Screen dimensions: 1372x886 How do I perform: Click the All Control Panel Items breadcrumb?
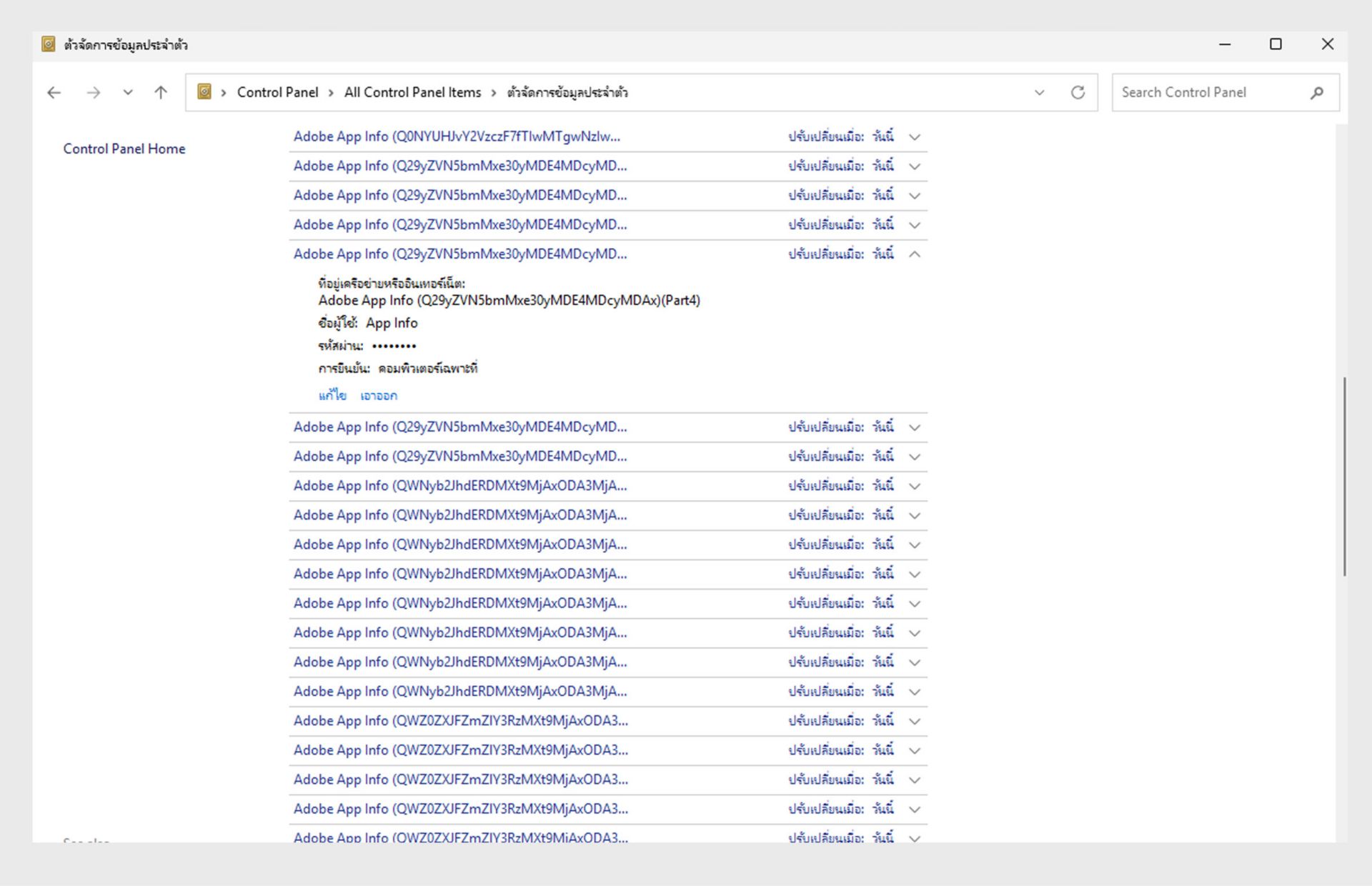pos(412,92)
